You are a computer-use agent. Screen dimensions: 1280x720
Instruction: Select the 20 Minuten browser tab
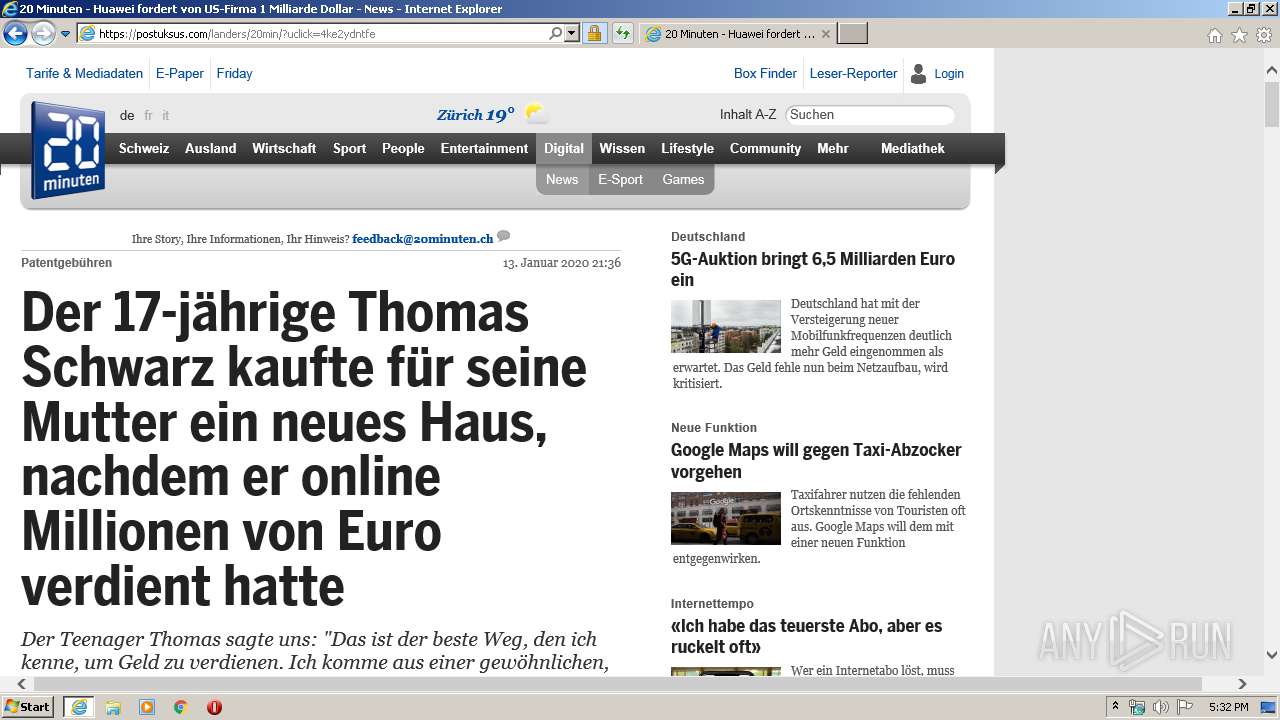738,34
